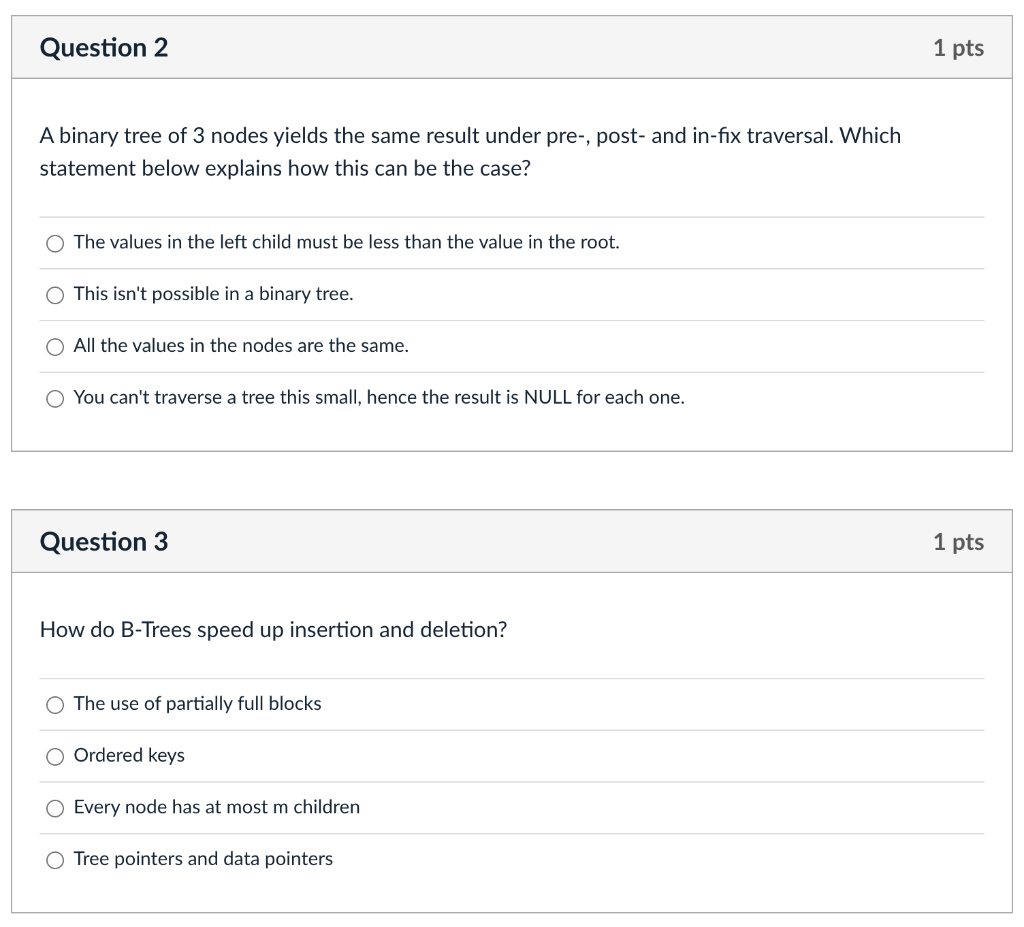The height and width of the screenshot is (927, 1024).
Task: Select radio button for 'less than the value in the root'
Action: (56, 243)
